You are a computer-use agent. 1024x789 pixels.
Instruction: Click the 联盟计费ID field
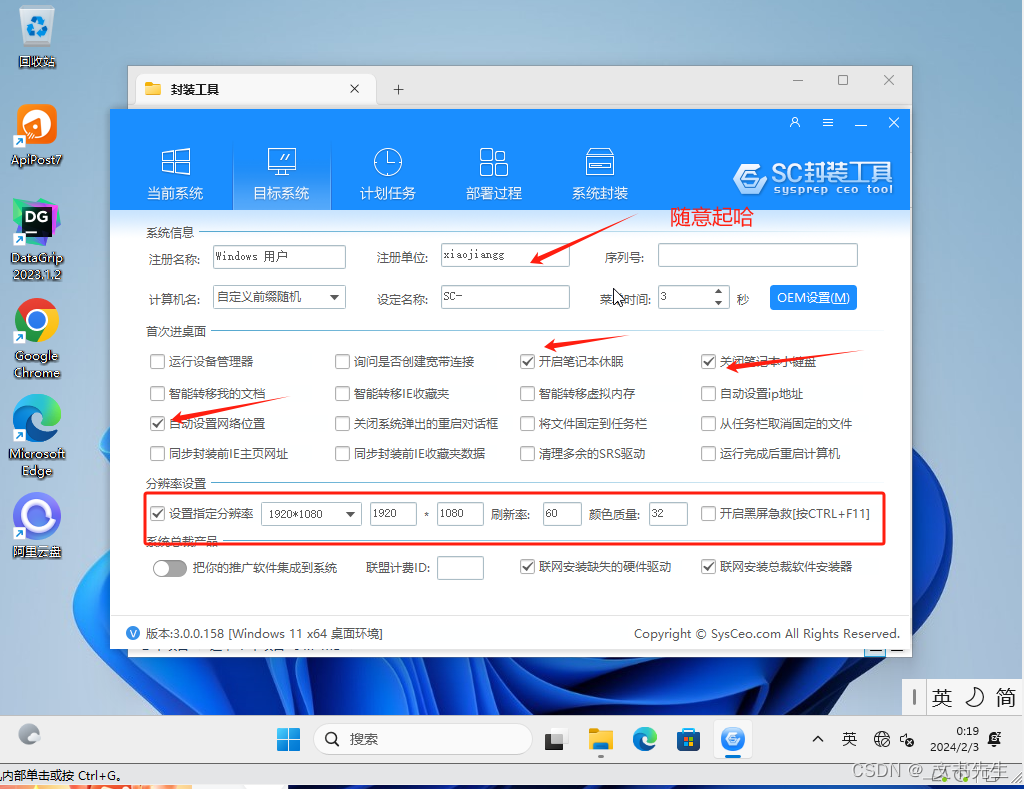[460, 568]
